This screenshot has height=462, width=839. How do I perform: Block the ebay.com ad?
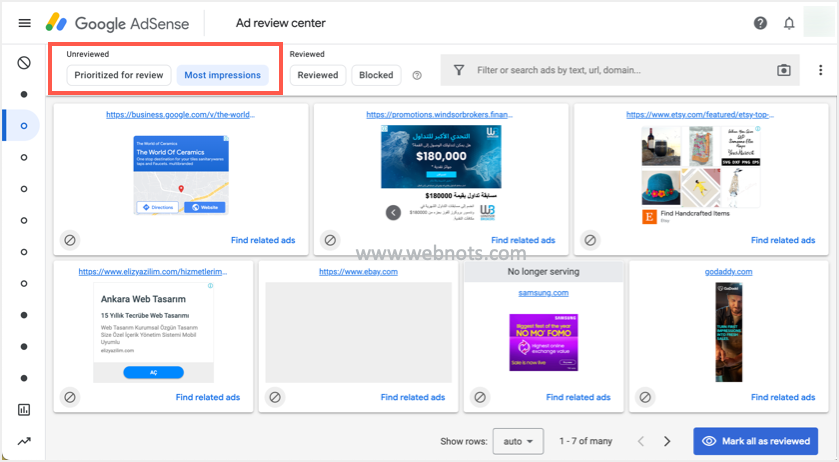(x=275, y=397)
